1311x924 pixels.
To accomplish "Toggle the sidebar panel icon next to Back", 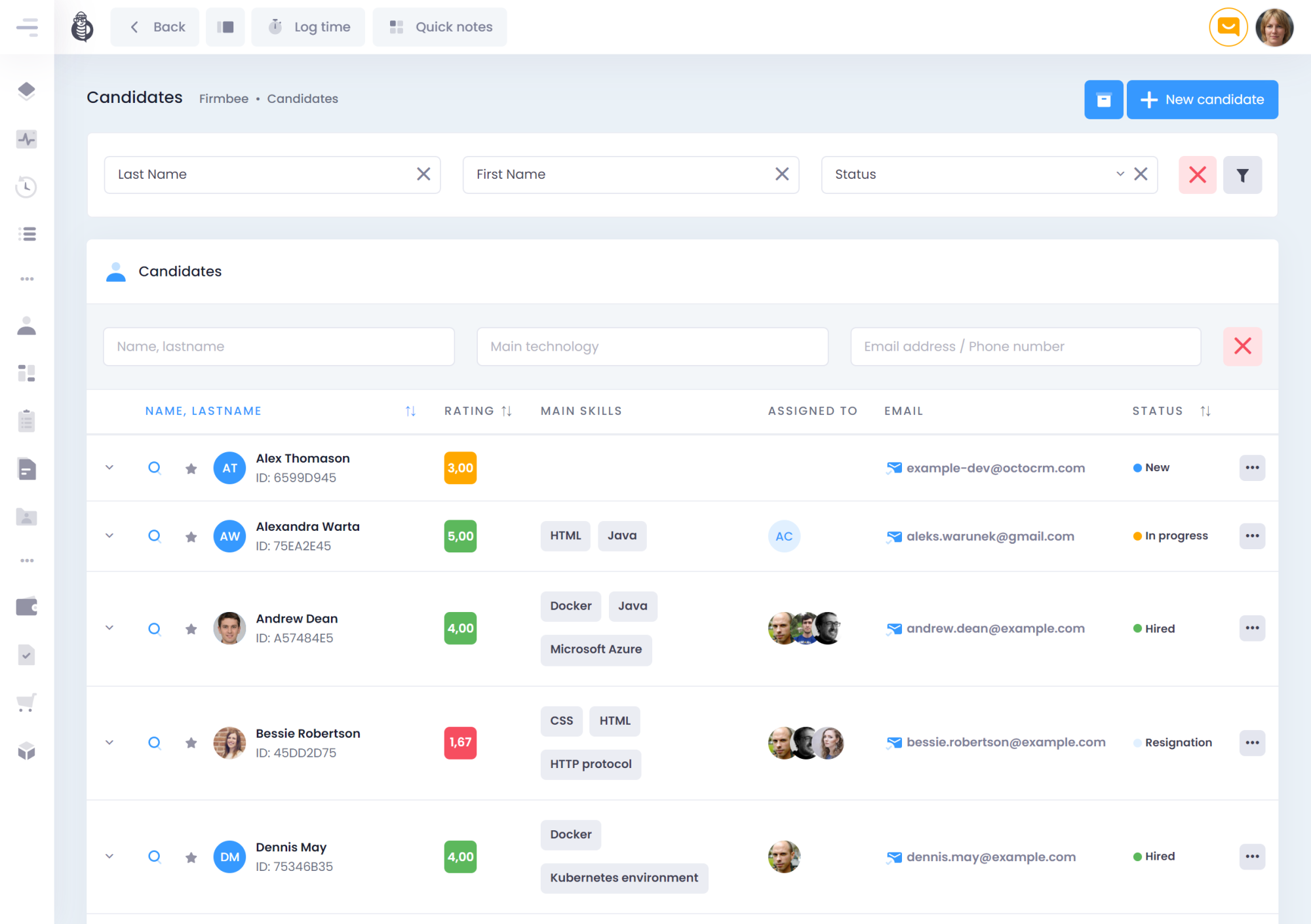I will [x=225, y=27].
